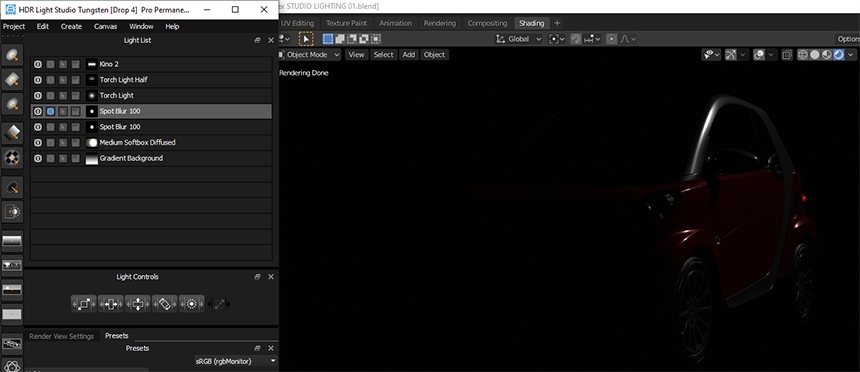The width and height of the screenshot is (860, 372).
Task: Select the sun light icon in the left toolbar
Action: 12,211
